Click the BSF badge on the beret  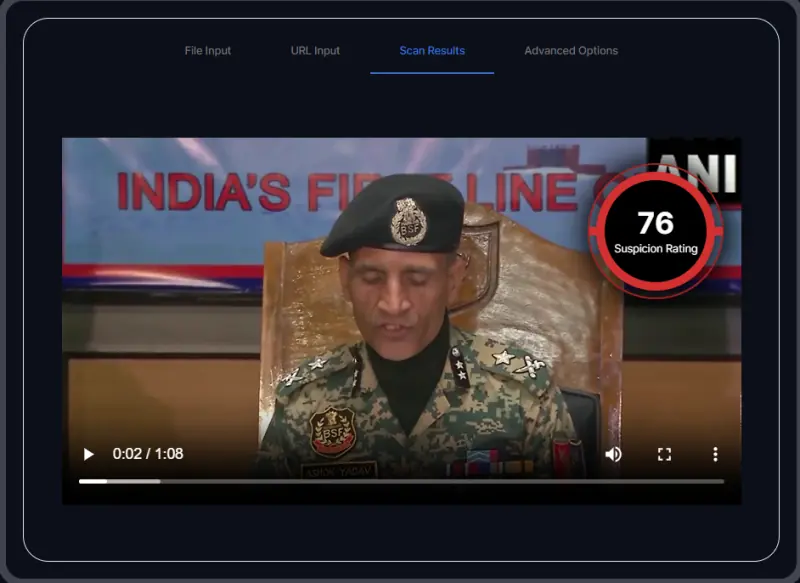tap(407, 220)
